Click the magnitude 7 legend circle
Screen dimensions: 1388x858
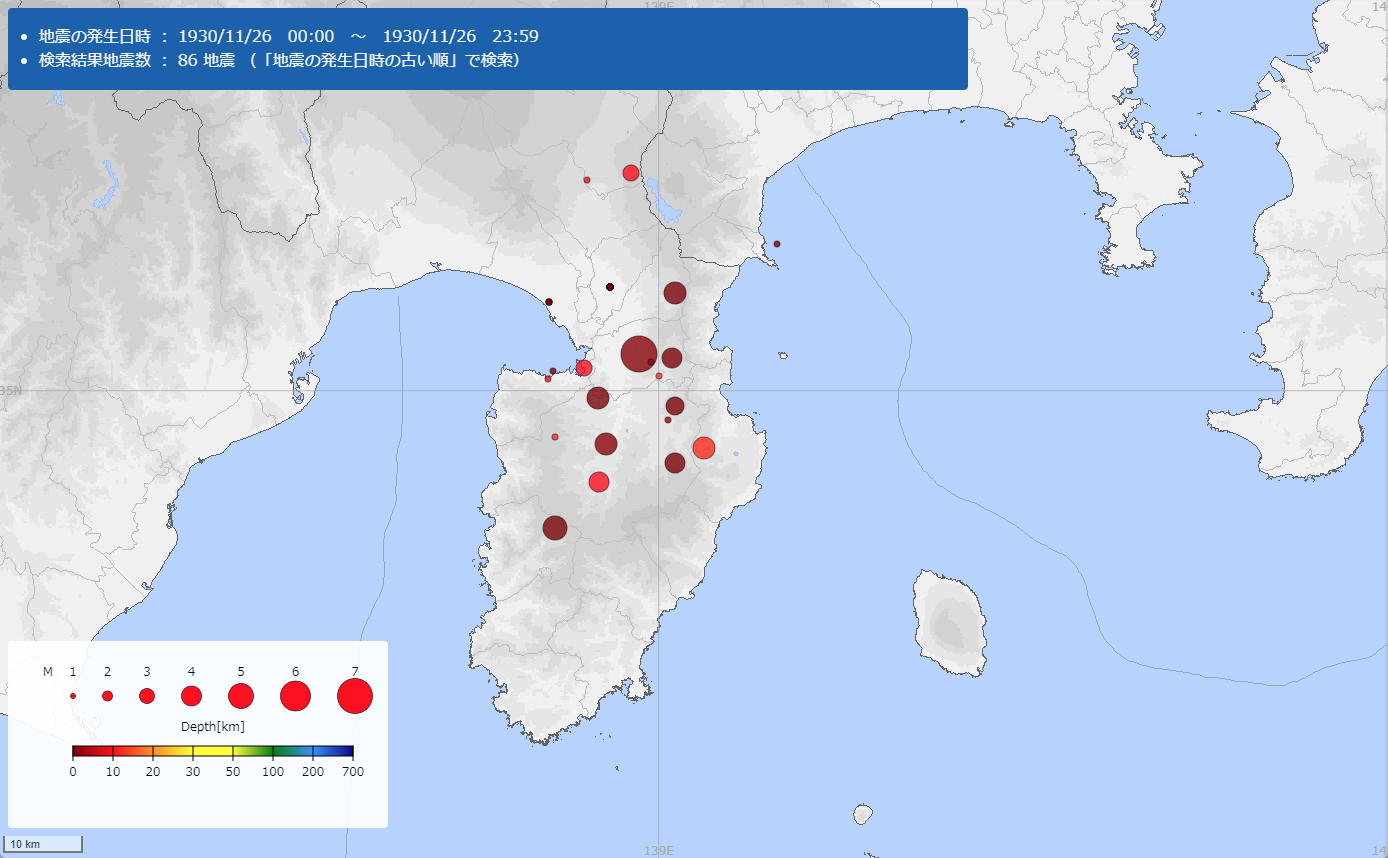355,696
